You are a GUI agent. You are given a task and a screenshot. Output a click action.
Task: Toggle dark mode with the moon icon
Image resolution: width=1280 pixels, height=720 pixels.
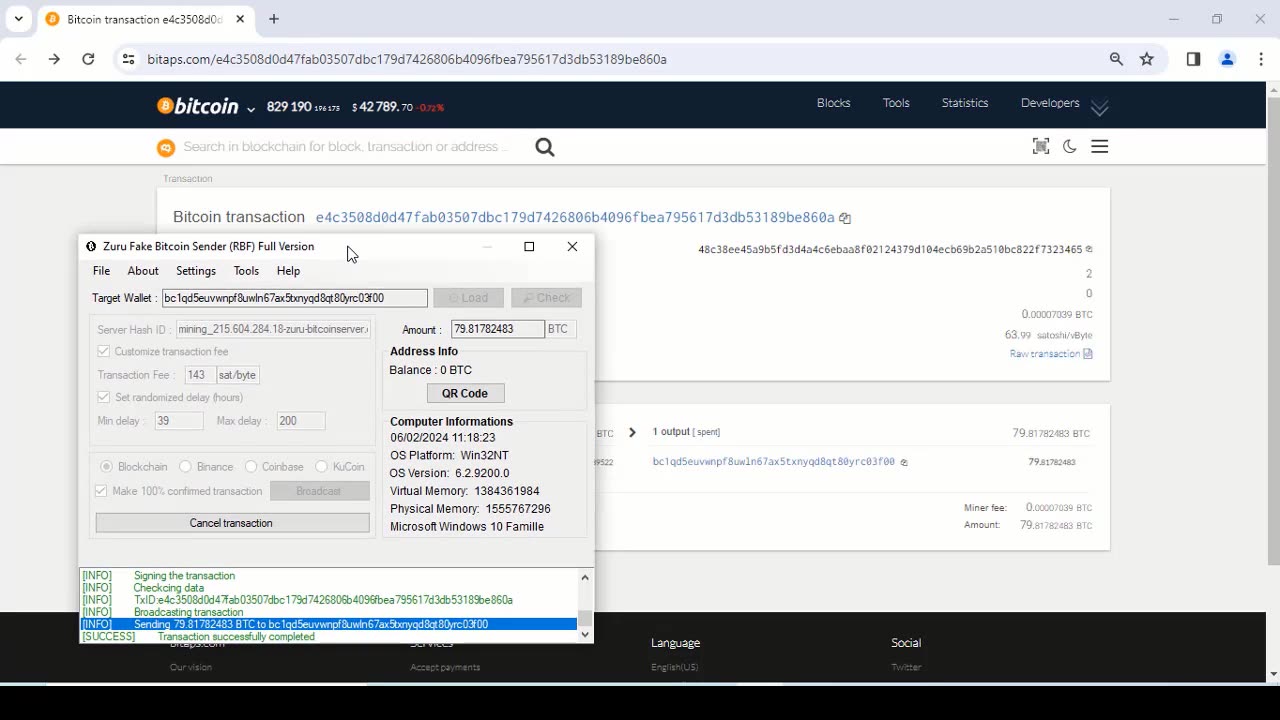pos(1070,147)
